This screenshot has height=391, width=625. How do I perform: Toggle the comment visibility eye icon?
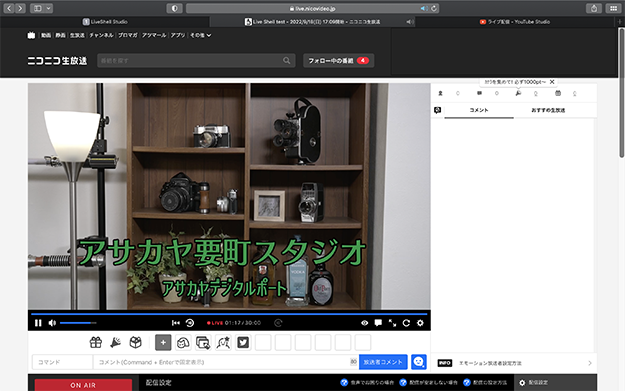pos(364,323)
